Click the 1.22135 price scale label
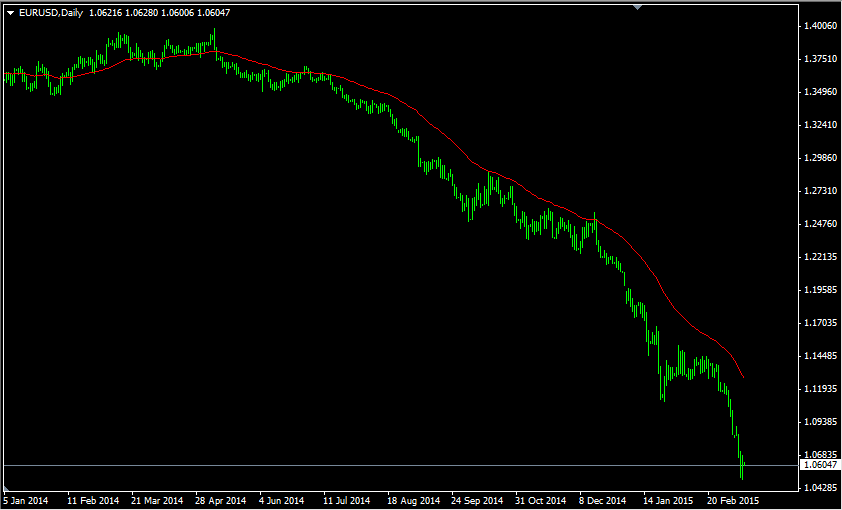The image size is (842, 510). click(x=821, y=257)
